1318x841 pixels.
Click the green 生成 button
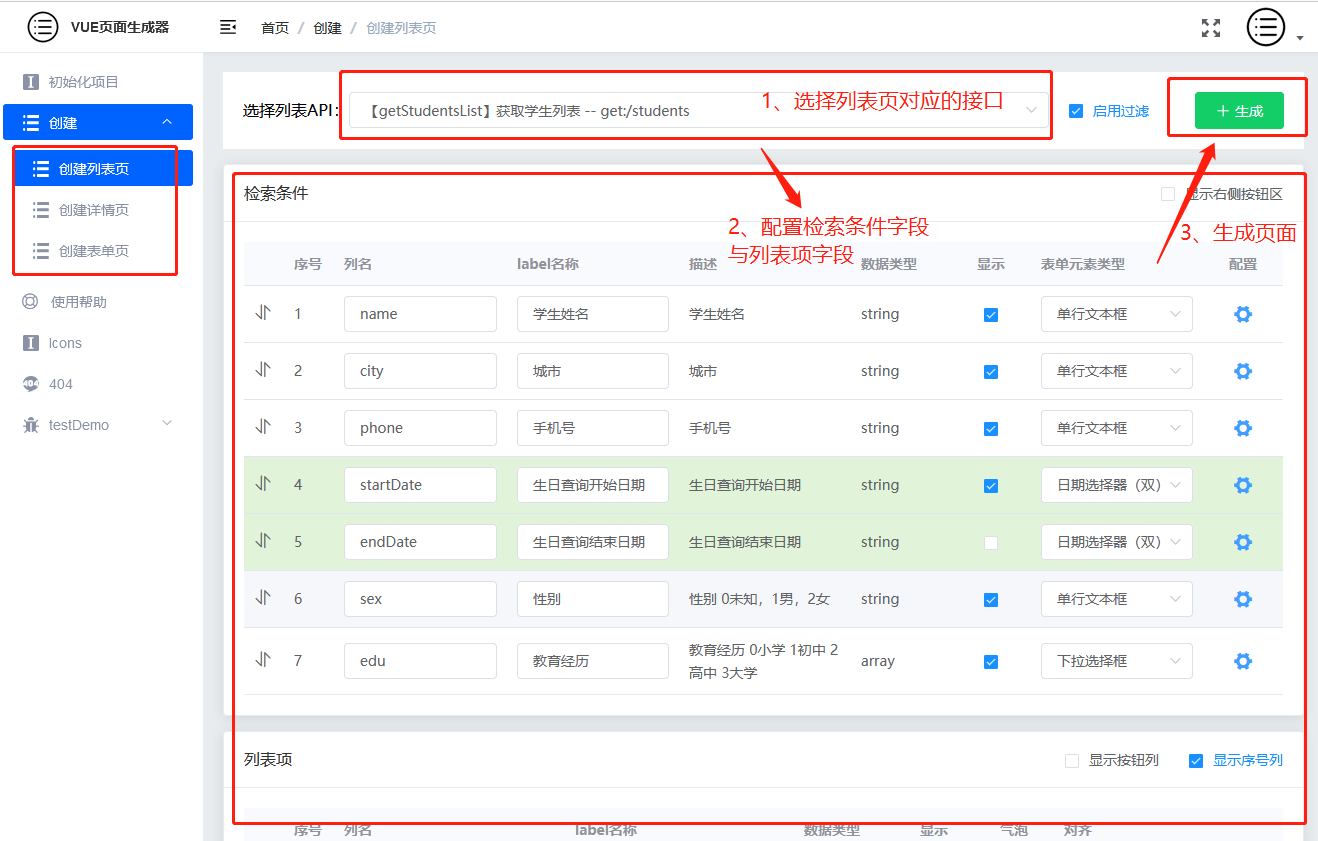pyautogui.click(x=1239, y=111)
